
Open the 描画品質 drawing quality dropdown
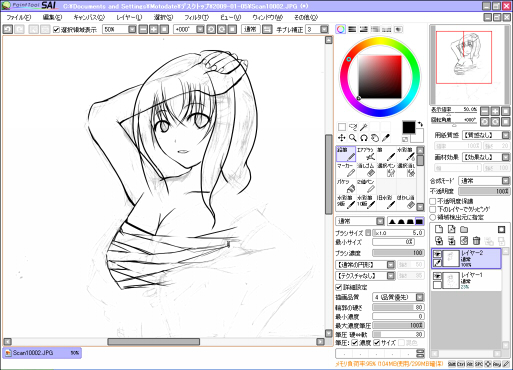tap(420, 297)
